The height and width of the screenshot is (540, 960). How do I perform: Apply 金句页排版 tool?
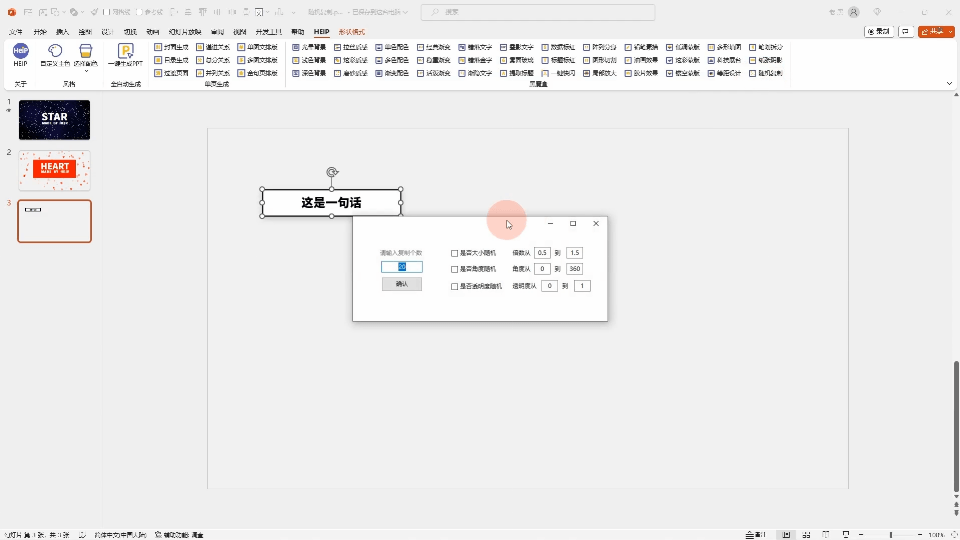point(258,73)
